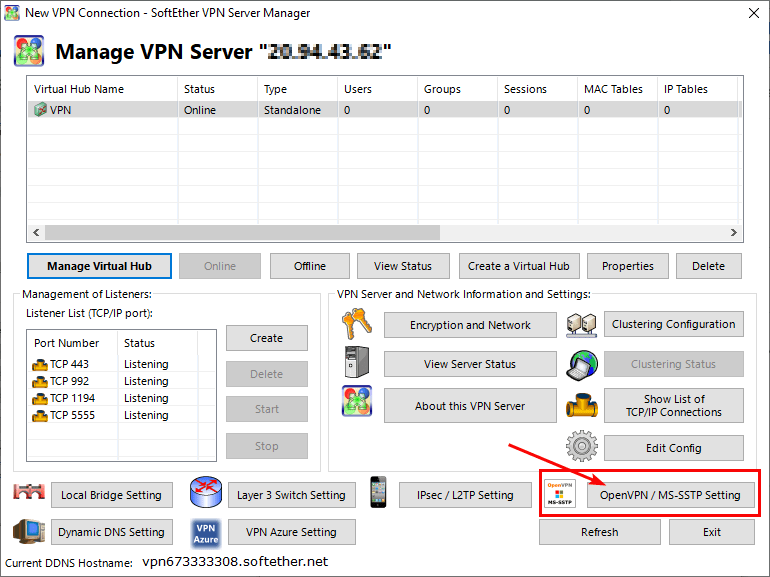Click the gear icon next to Edit Config
Image resolution: width=770 pixels, height=577 pixels.
tap(581, 446)
